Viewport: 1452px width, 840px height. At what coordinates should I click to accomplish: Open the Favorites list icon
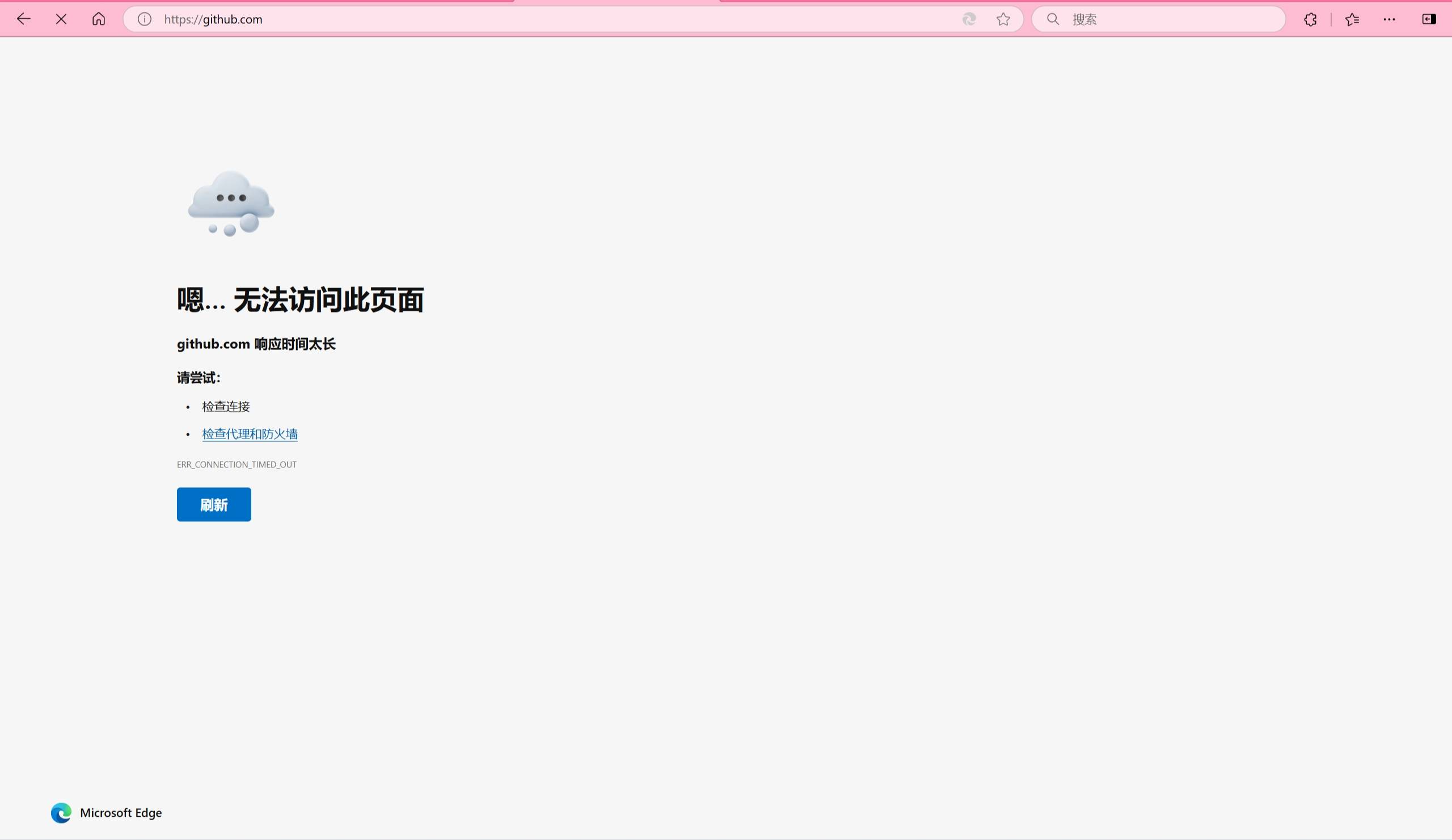(1352, 19)
